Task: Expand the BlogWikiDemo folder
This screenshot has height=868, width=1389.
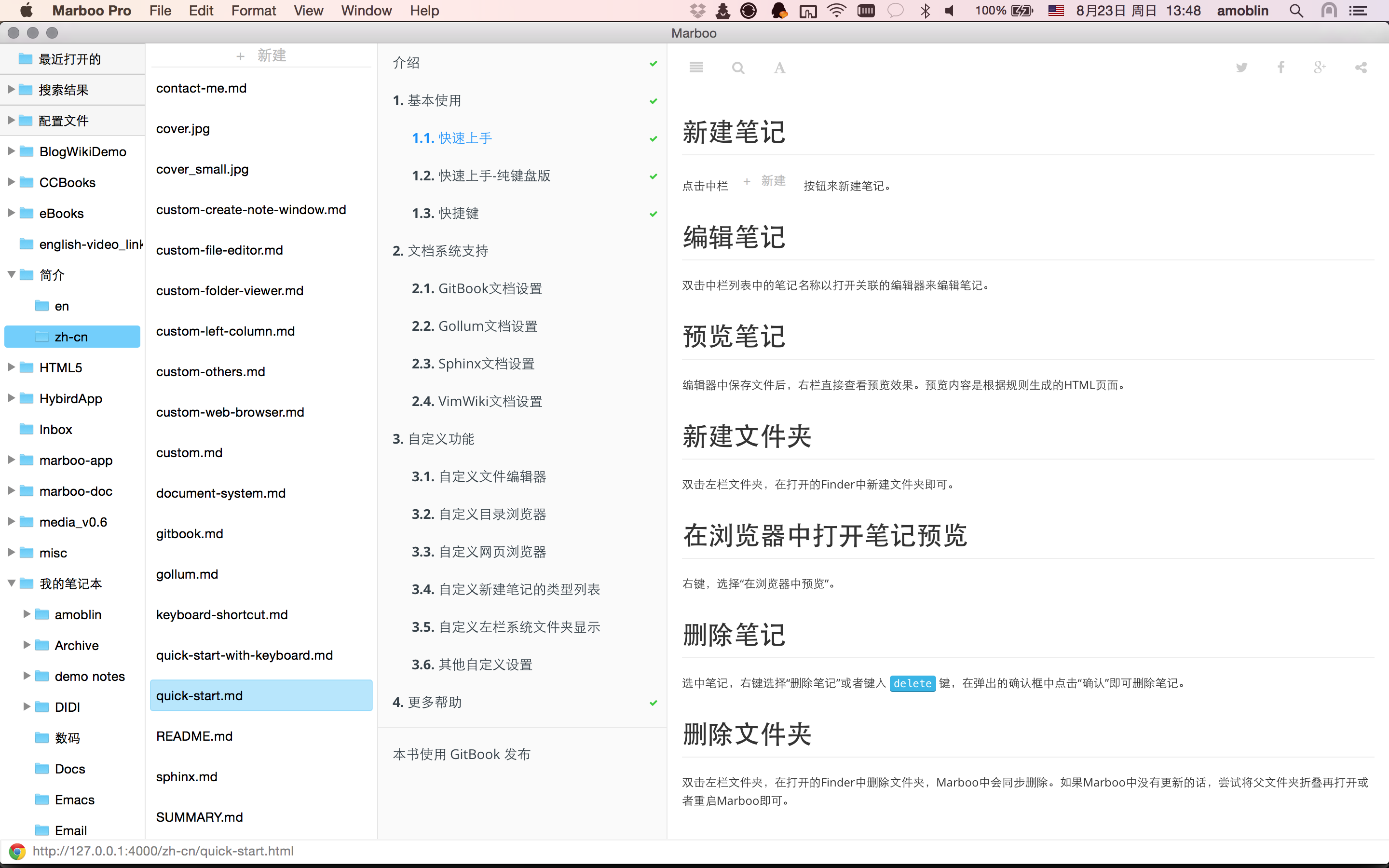Action: tap(11, 151)
